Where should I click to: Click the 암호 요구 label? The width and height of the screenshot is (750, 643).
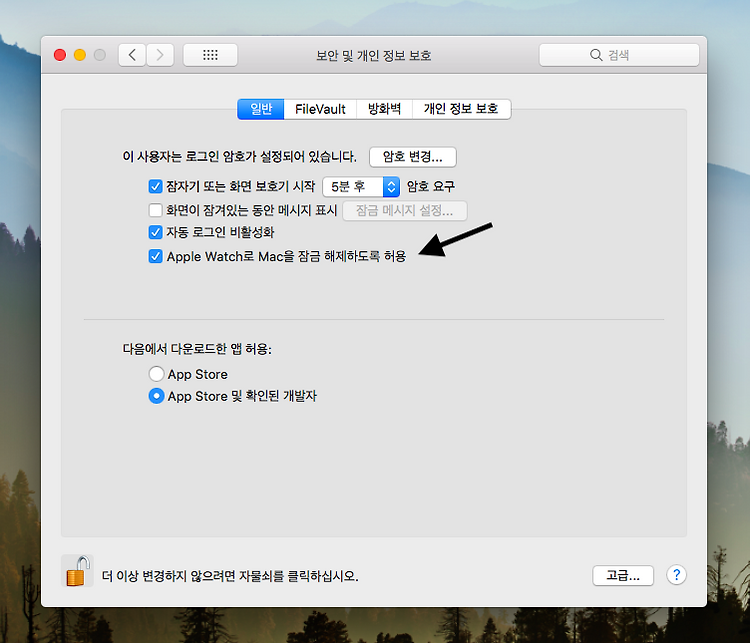(x=430, y=186)
